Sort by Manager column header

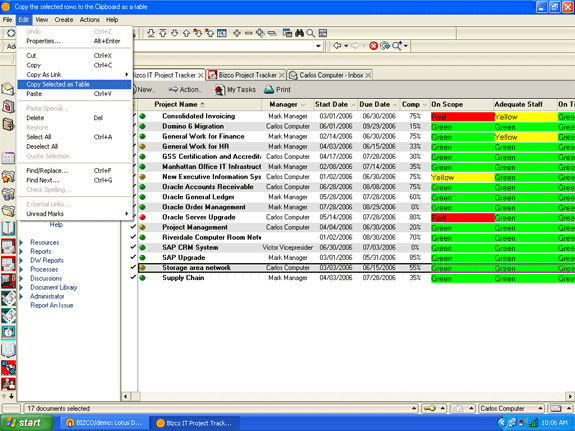(x=288, y=105)
